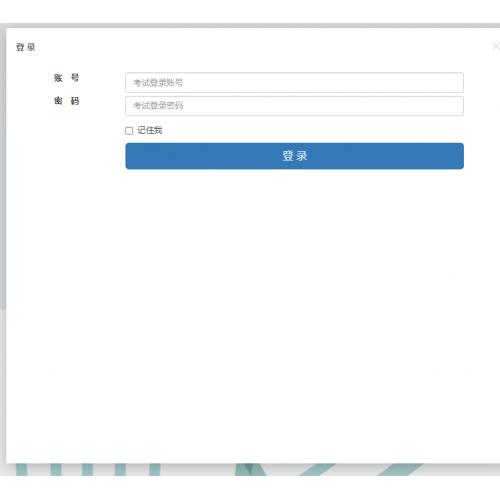Viewport: 500px width, 500px height.
Task: Enable the remember-me option below password
Action: pyautogui.click(x=129, y=131)
